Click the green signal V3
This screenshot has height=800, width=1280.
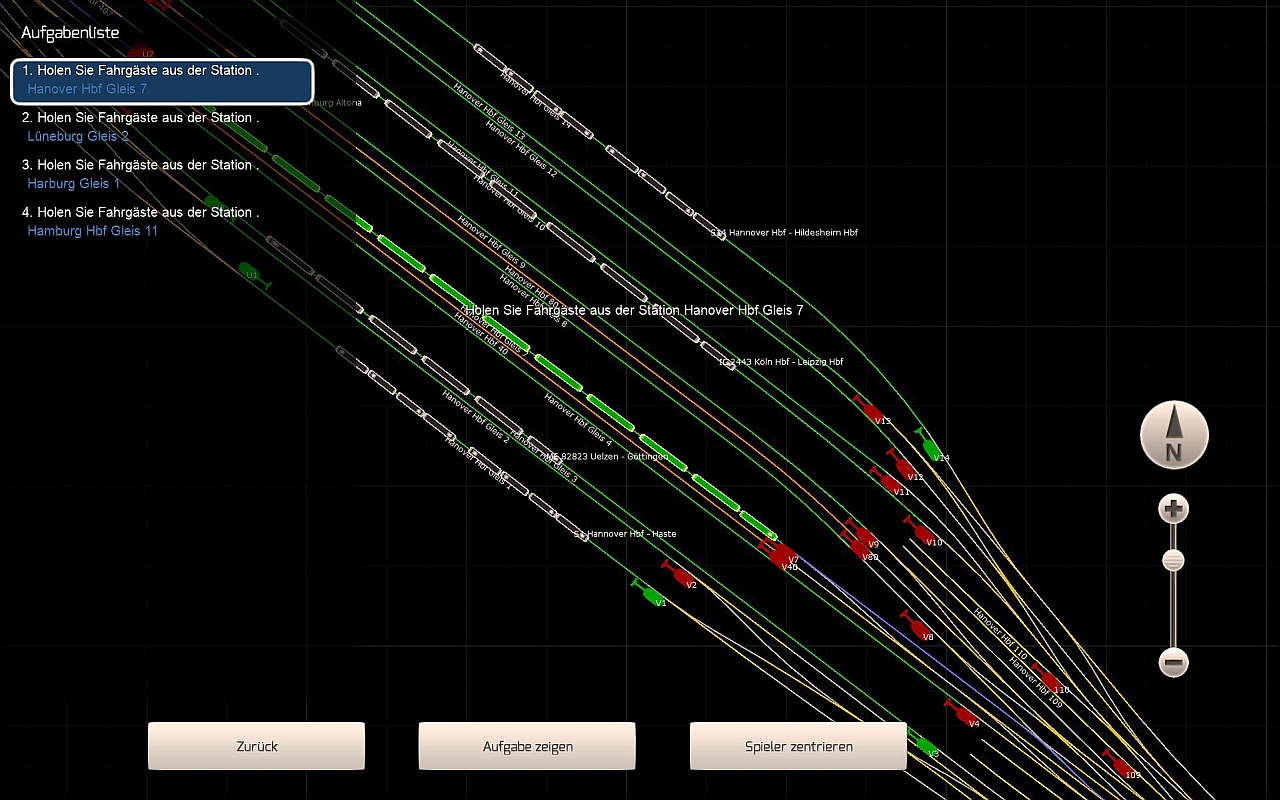924,746
